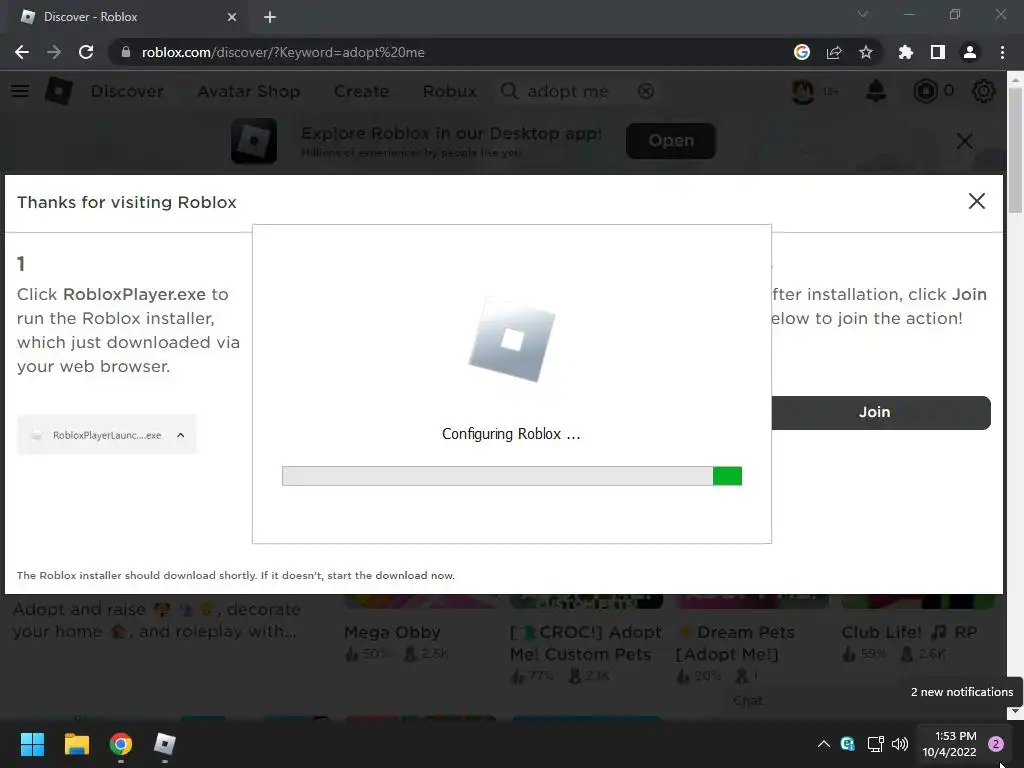
Task: Click Open for the Desktop app banner
Action: 671,140
